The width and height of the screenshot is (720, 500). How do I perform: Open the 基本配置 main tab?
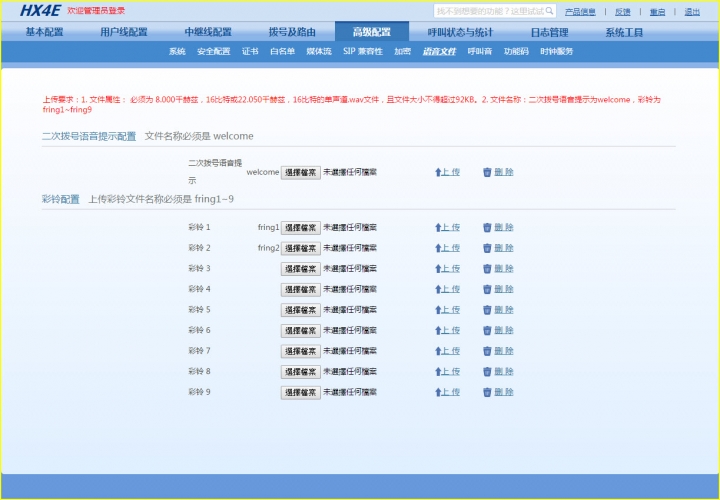[45, 32]
